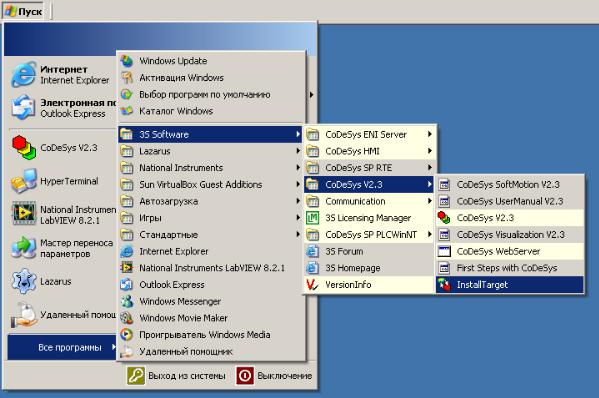Viewport: 599px width, 398px height.
Task: Expand the Стандартные folder arrow
Action: pos(298,235)
